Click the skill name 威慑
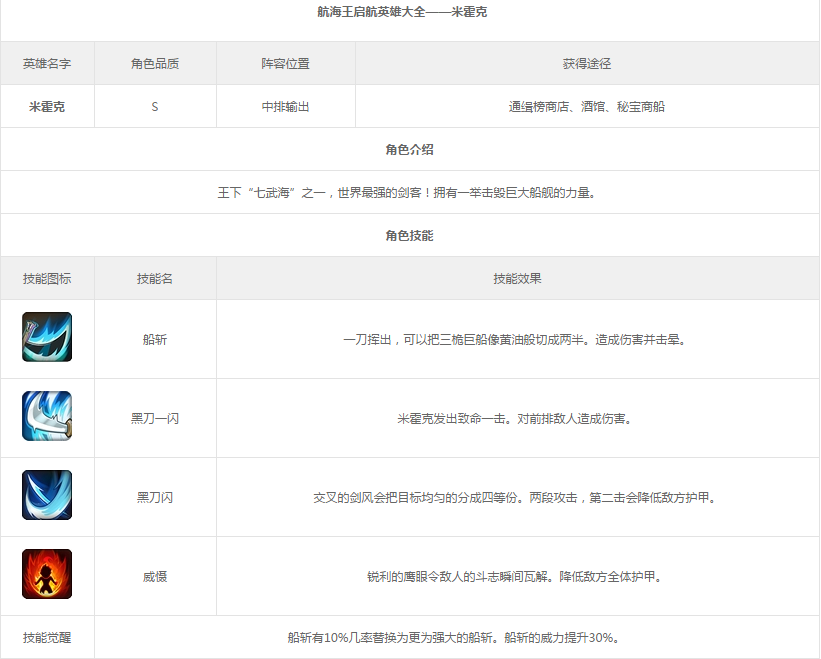 click(155, 577)
